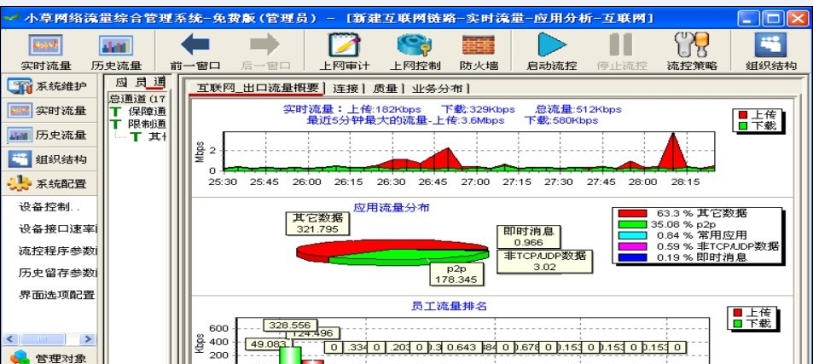Open the 流控程序参数 configuration entry
The width and height of the screenshot is (813, 364).
tap(58, 251)
